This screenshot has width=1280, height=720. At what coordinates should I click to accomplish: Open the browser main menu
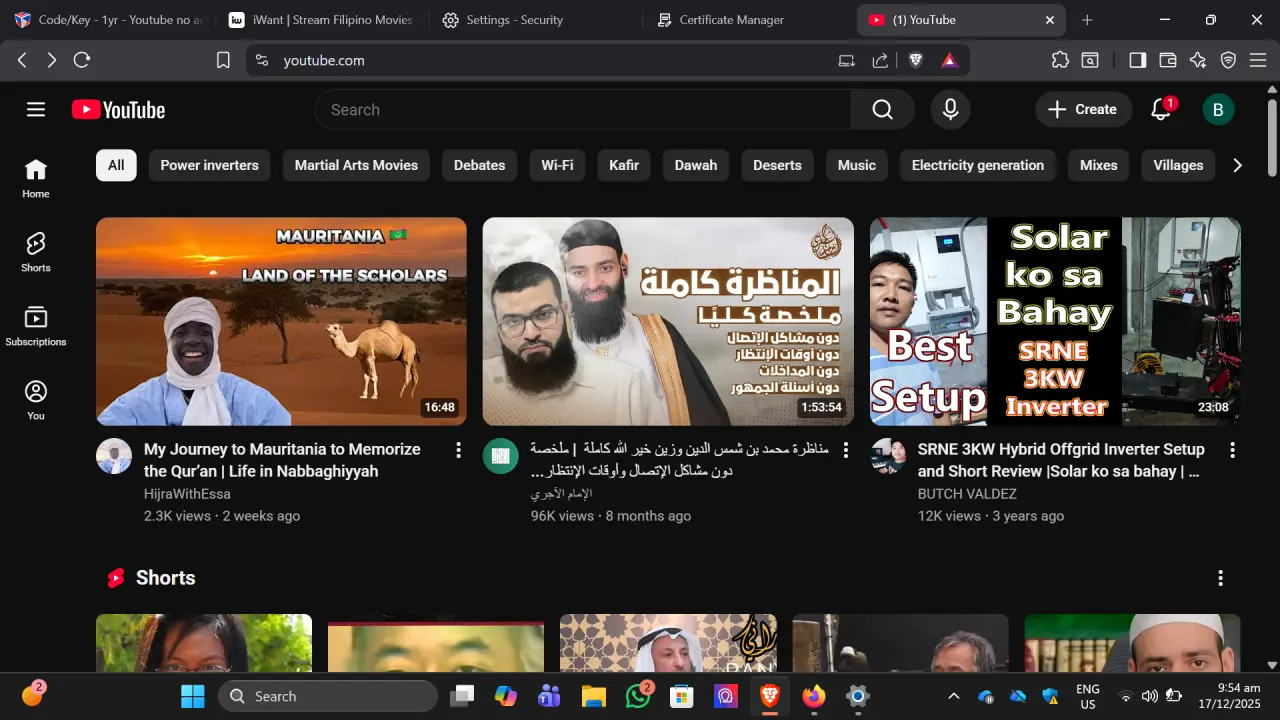(1258, 60)
